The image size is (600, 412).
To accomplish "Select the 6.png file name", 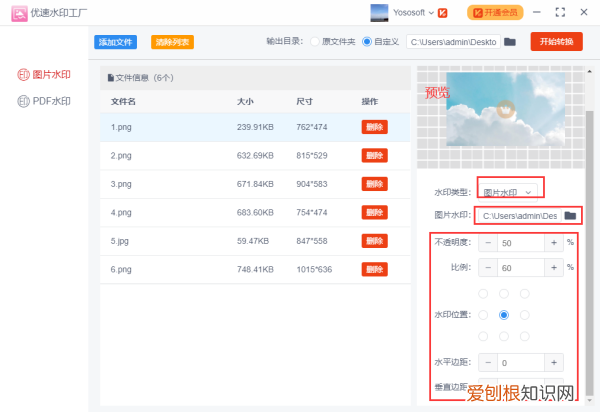I will click(121, 269).
